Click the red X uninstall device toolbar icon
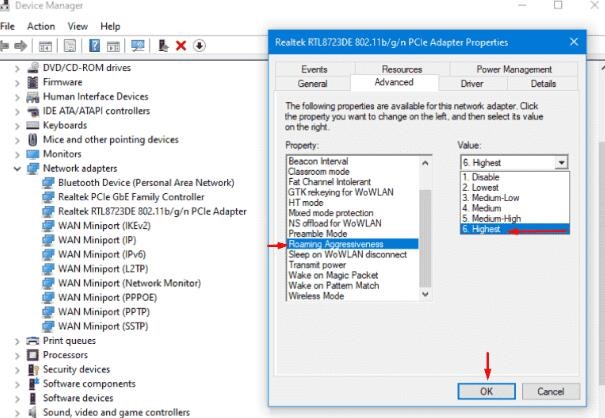Image resolution: width=605 pixels, height=418 pixels. point(180,46)
